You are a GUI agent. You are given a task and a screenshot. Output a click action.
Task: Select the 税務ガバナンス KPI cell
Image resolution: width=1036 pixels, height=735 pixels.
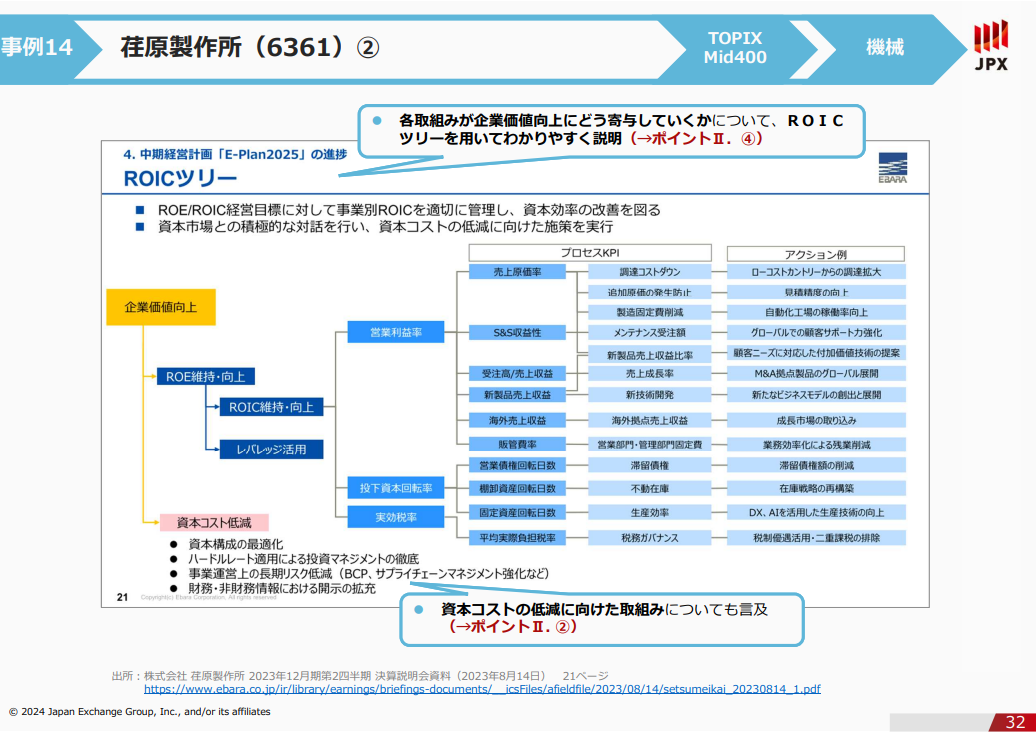coord(649,538)
